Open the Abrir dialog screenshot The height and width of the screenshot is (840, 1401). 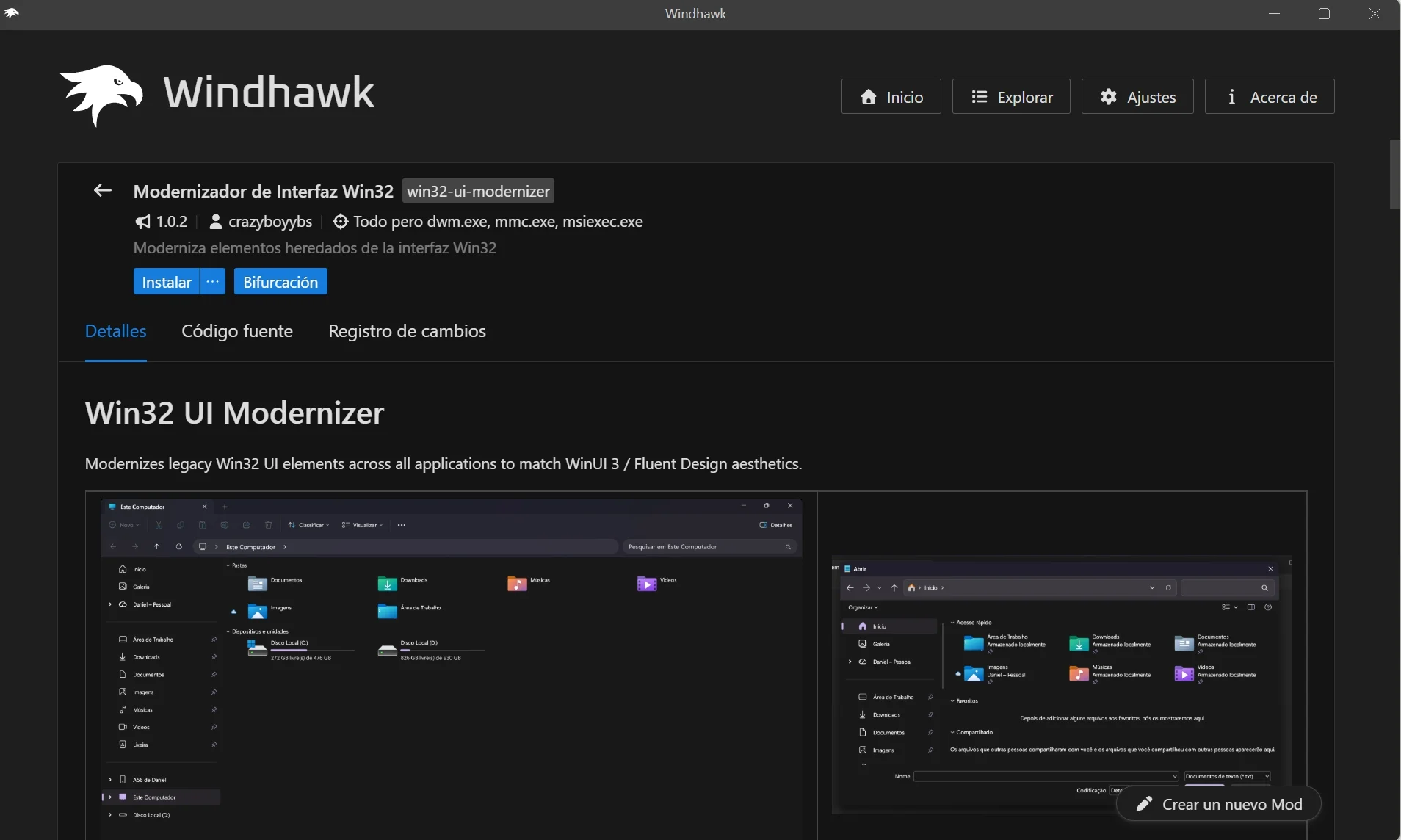[x=1062, y=684]
